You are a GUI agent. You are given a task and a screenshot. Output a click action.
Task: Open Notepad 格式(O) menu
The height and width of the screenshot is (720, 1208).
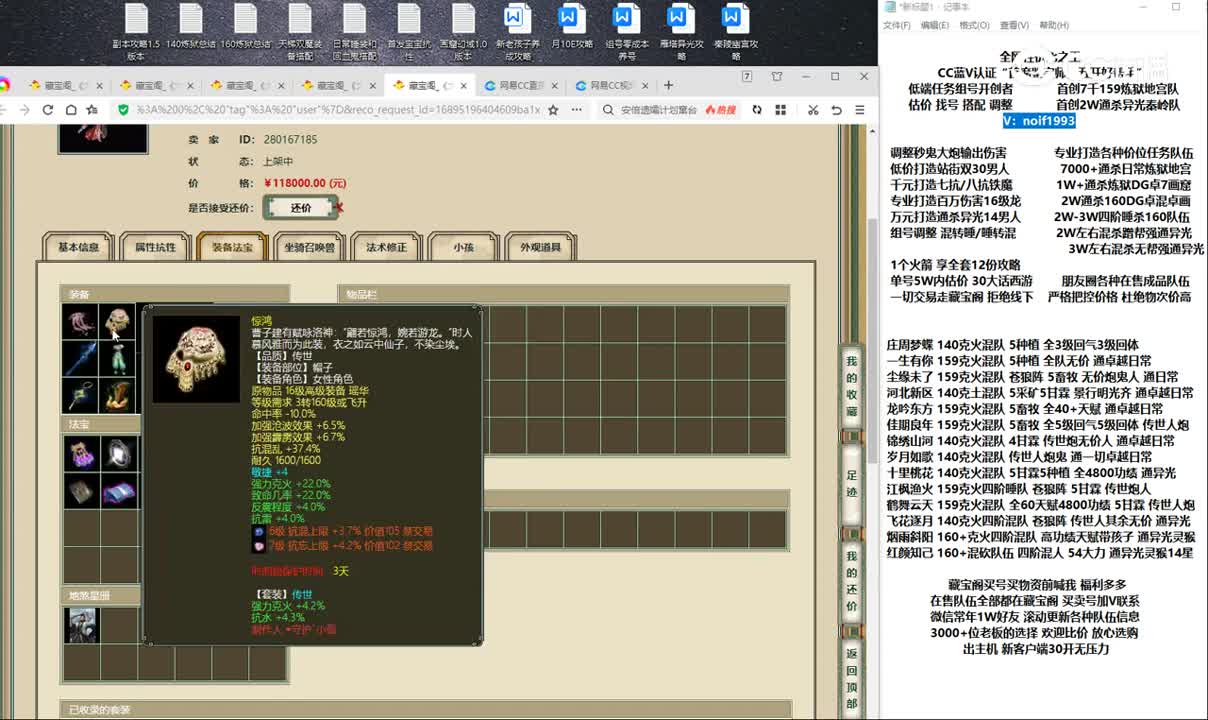pyautogui.click(x=974, y=25)
